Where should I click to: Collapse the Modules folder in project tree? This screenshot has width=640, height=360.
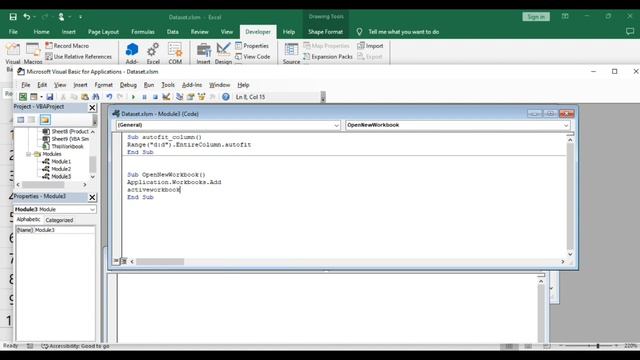[x=29, y=154]
